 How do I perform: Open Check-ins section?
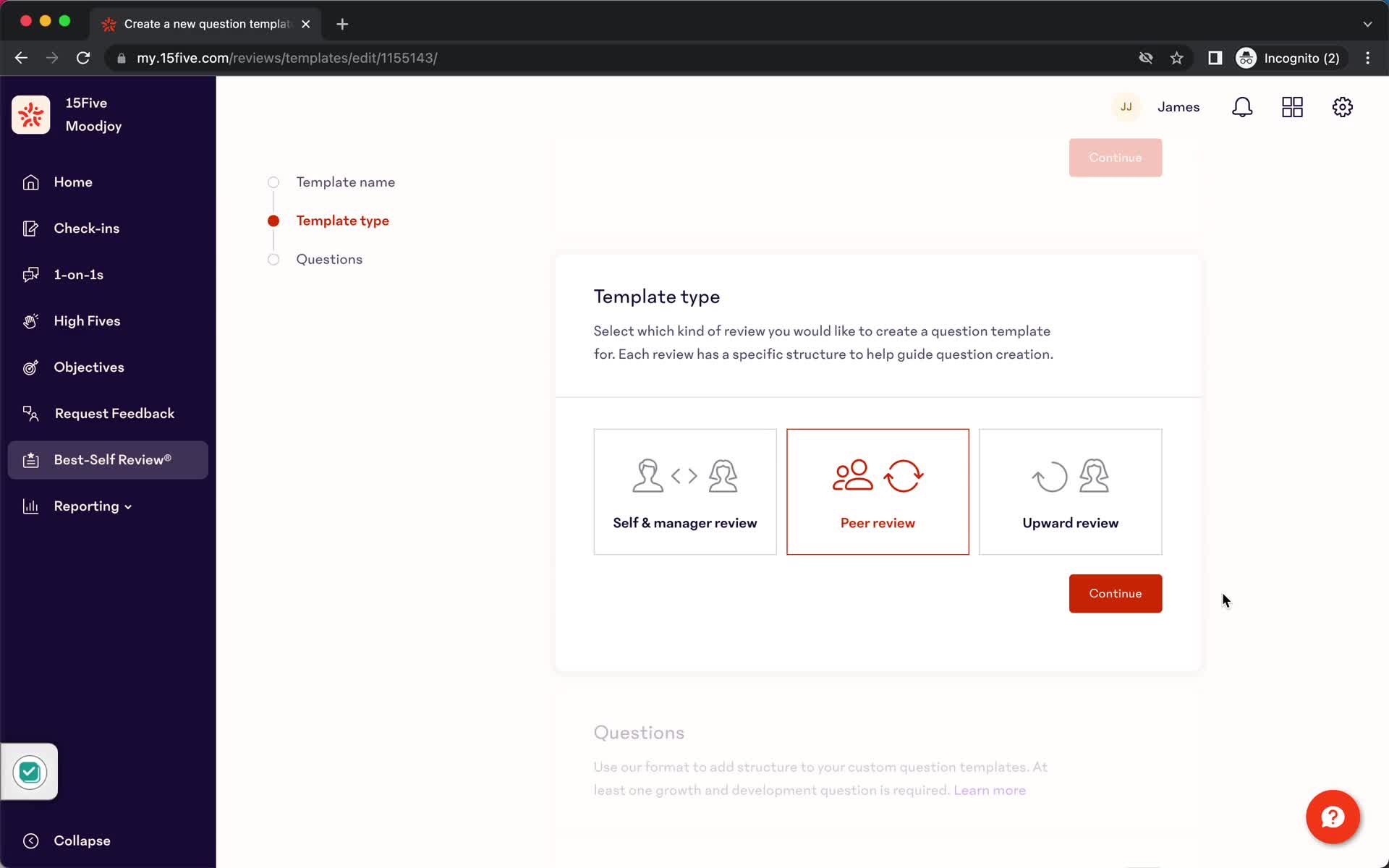pyautogui.click(x=86, y=227)
